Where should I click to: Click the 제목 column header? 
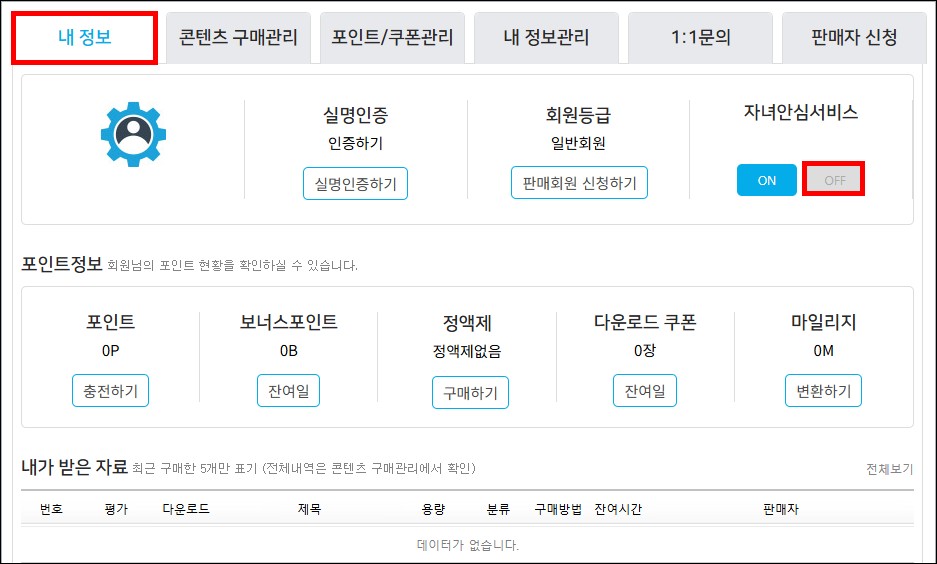click(310, 509)
